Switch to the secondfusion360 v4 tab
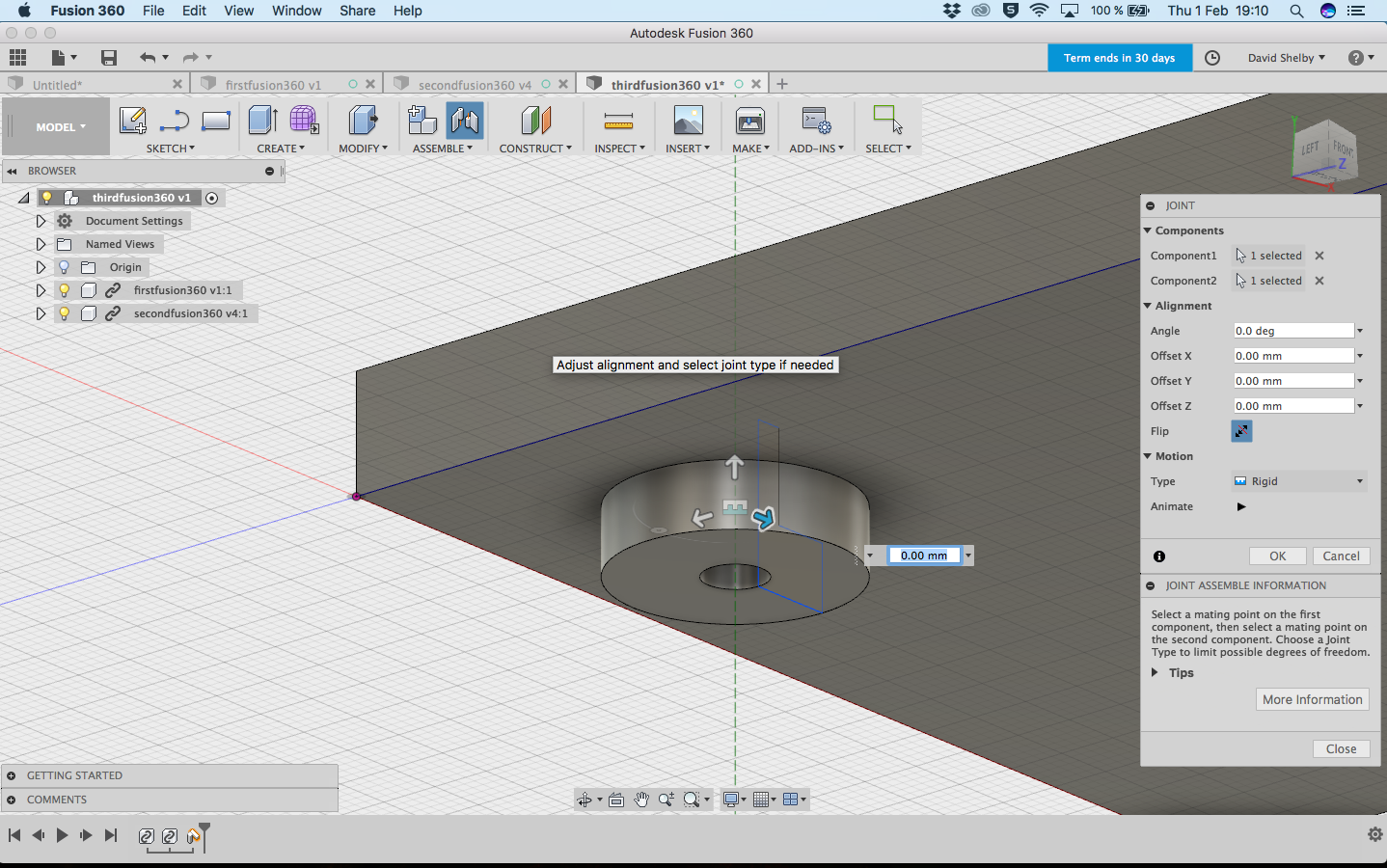The width and height of the screenshot is (1387, 868). [474, 85]
